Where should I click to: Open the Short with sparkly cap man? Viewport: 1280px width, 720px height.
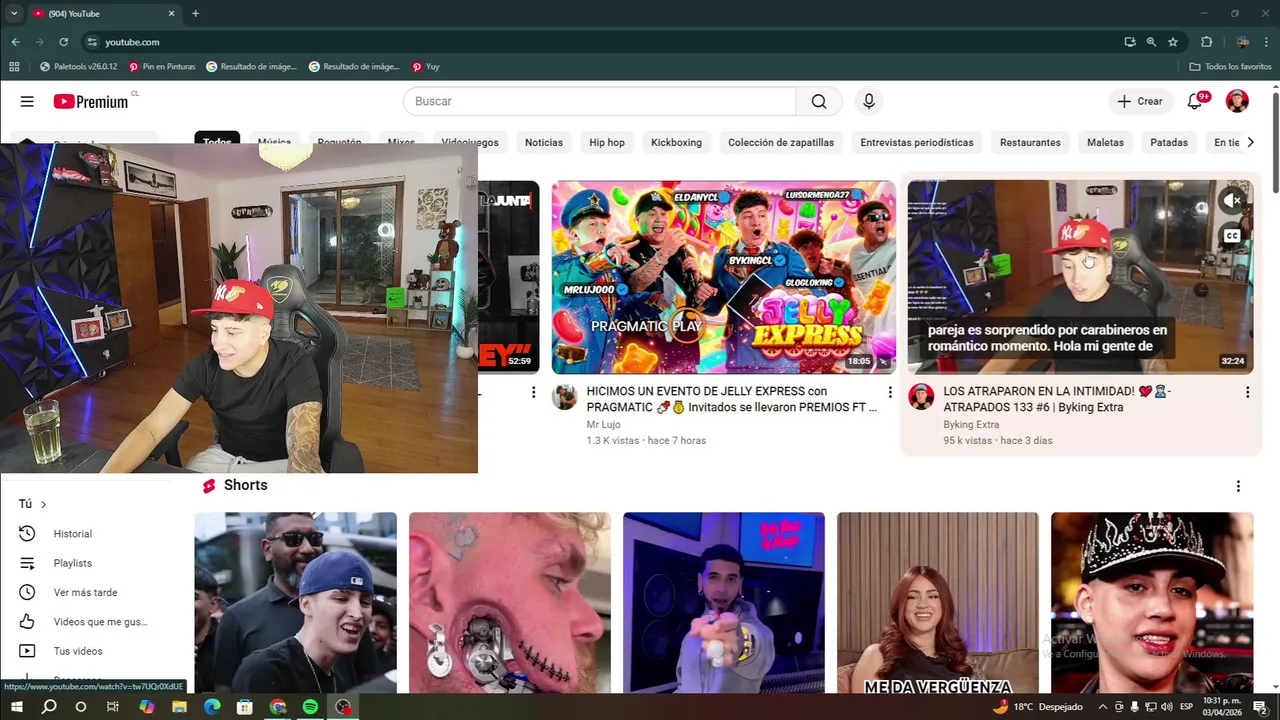1152,603
